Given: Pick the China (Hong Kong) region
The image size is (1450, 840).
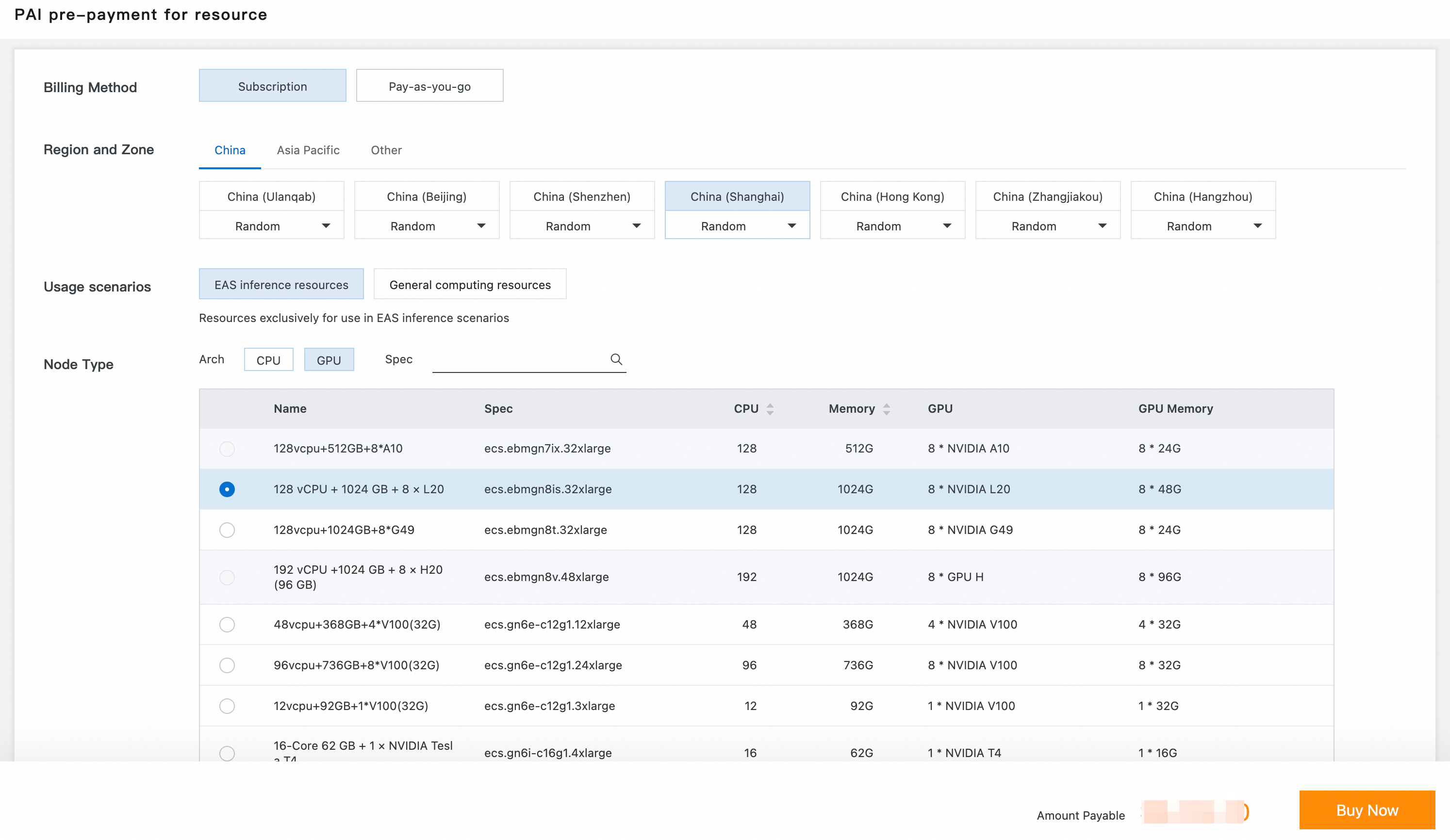Looking at the screenshot, I should point(892,196).
